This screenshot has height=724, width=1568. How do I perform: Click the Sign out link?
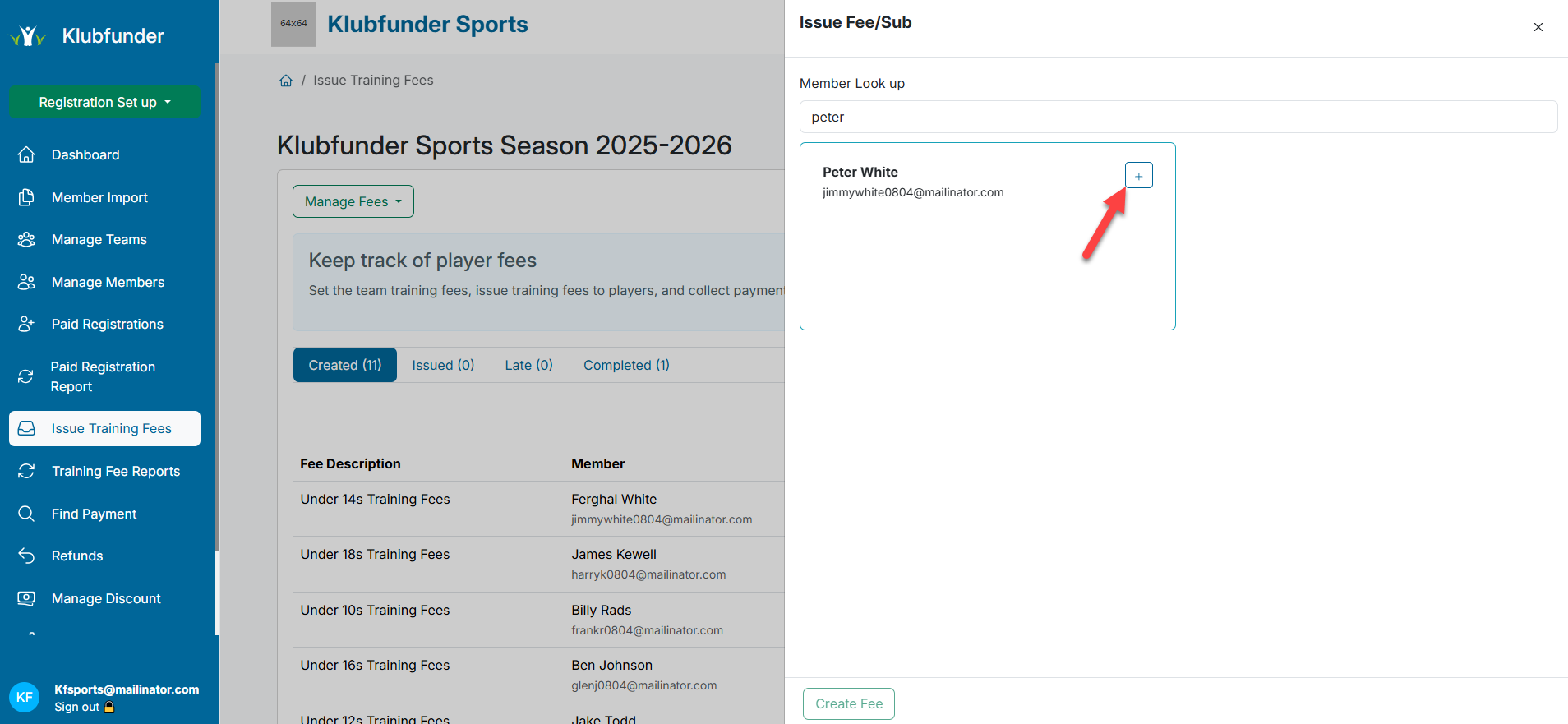click(x=77, y=707)
